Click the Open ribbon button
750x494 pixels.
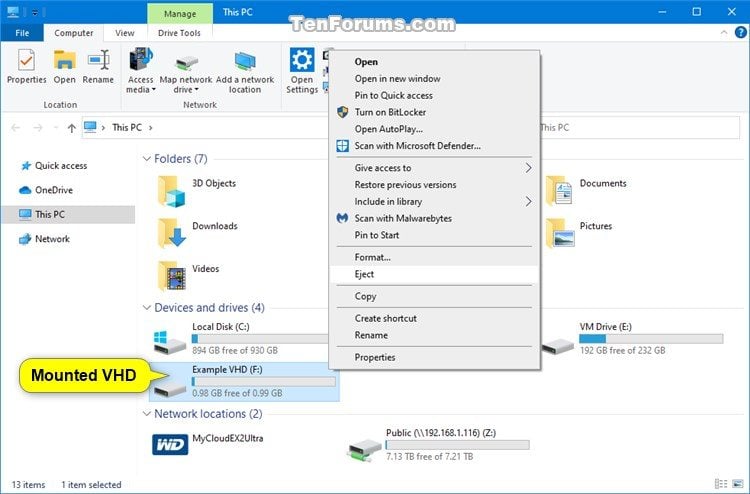click(x=65, y=67)
